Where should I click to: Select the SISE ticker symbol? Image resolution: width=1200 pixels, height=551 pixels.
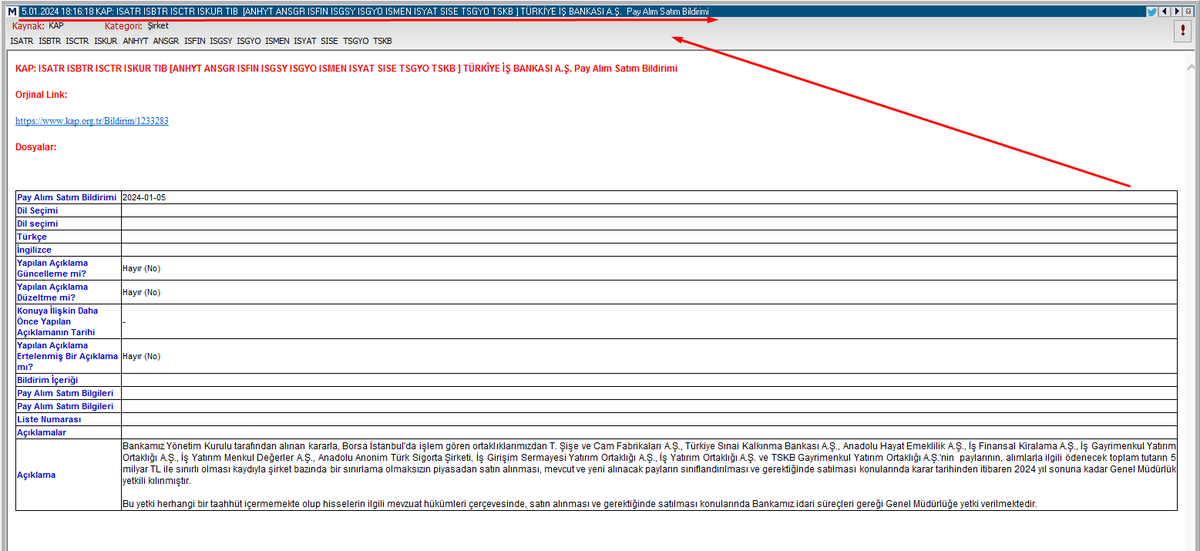click(329, 41)
